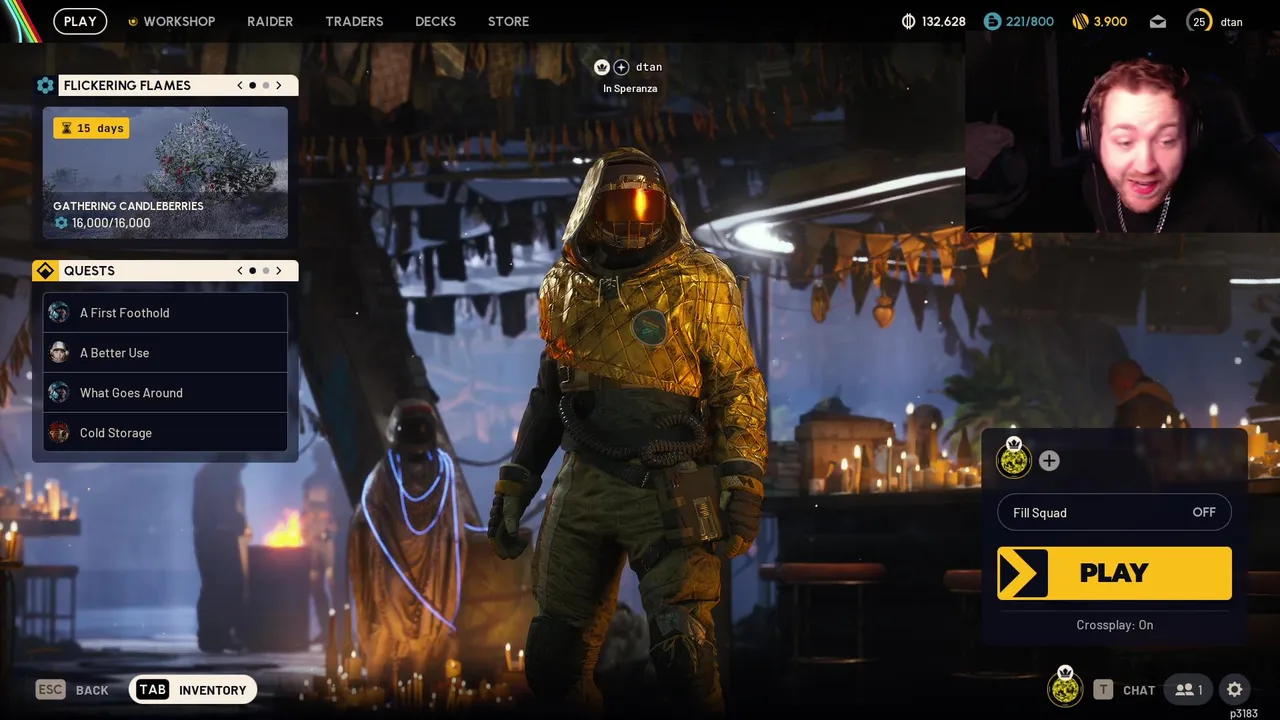Select the second Quests page dot

coord(266,271)
